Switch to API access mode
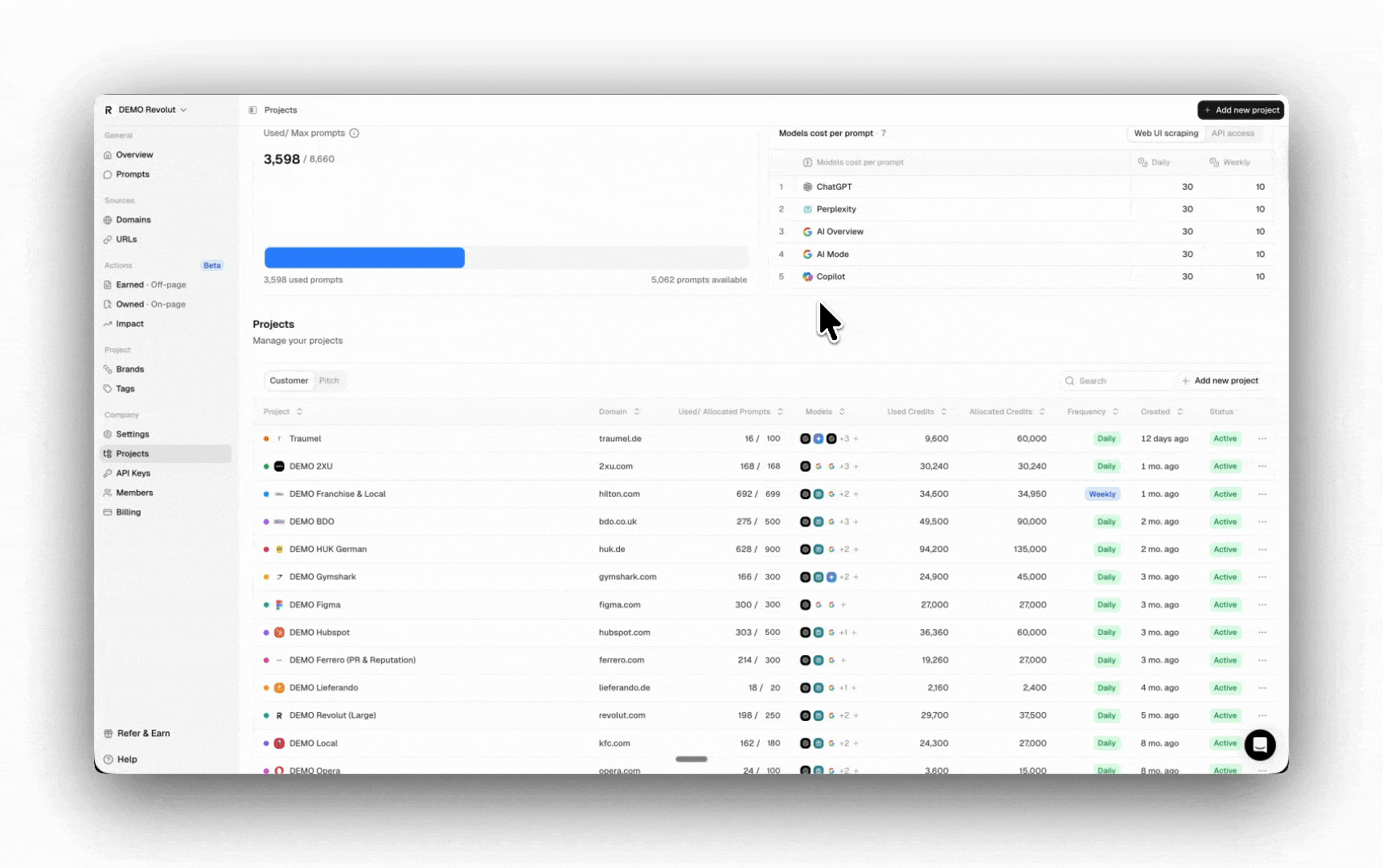The height and width of the screenshot is (868, 1383). click(1233, 133)
